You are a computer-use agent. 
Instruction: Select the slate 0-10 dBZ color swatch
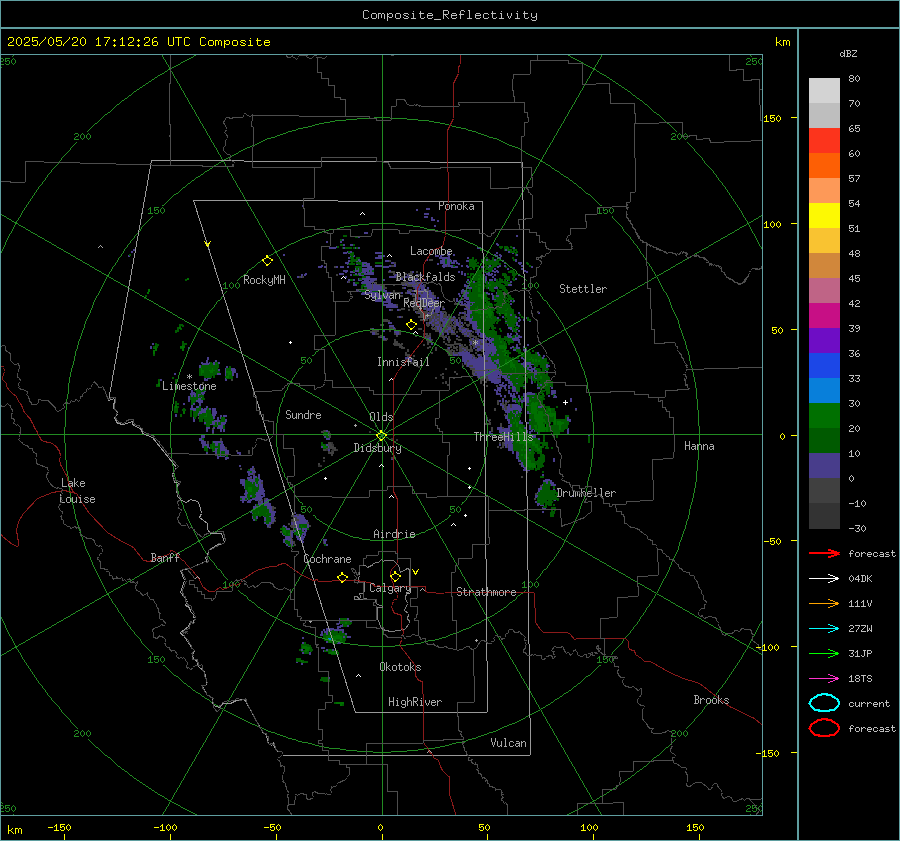[x=824, y=466]
